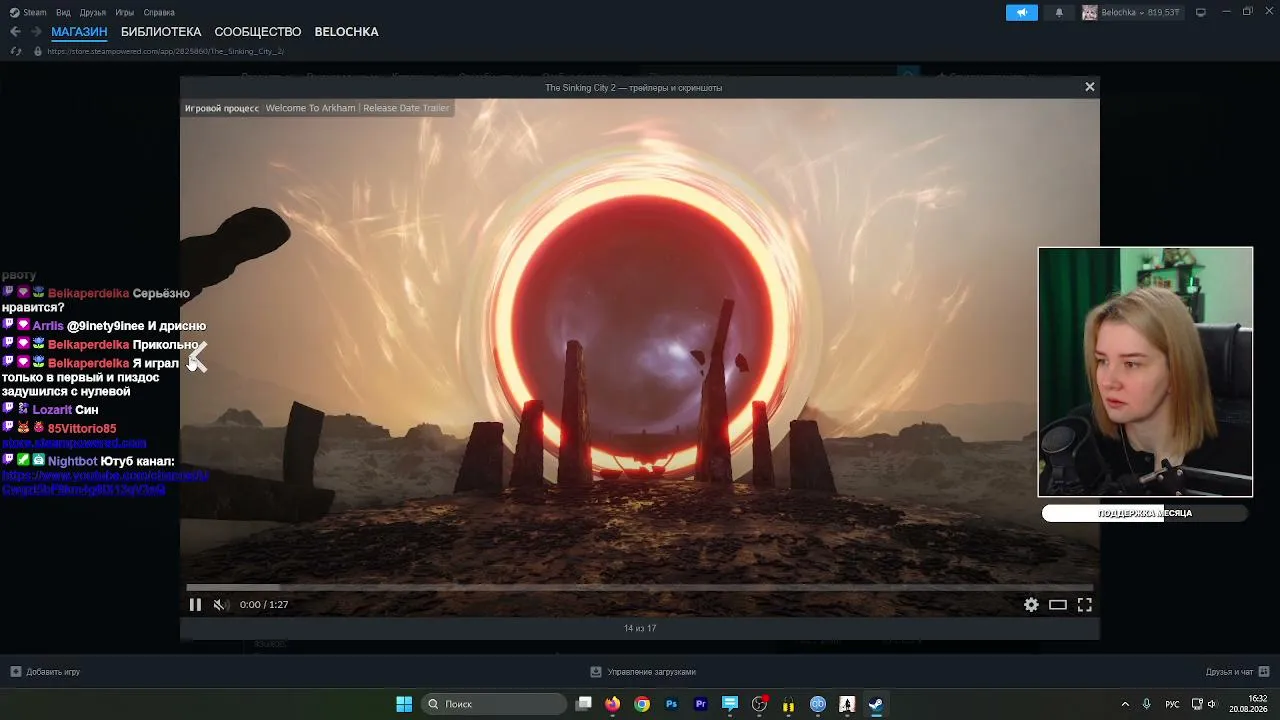Click username Belkaperdelka on the 'Серьёзно' message
Screen dimensions: 1280x720
pyautogui.click(x=89, y=293)
